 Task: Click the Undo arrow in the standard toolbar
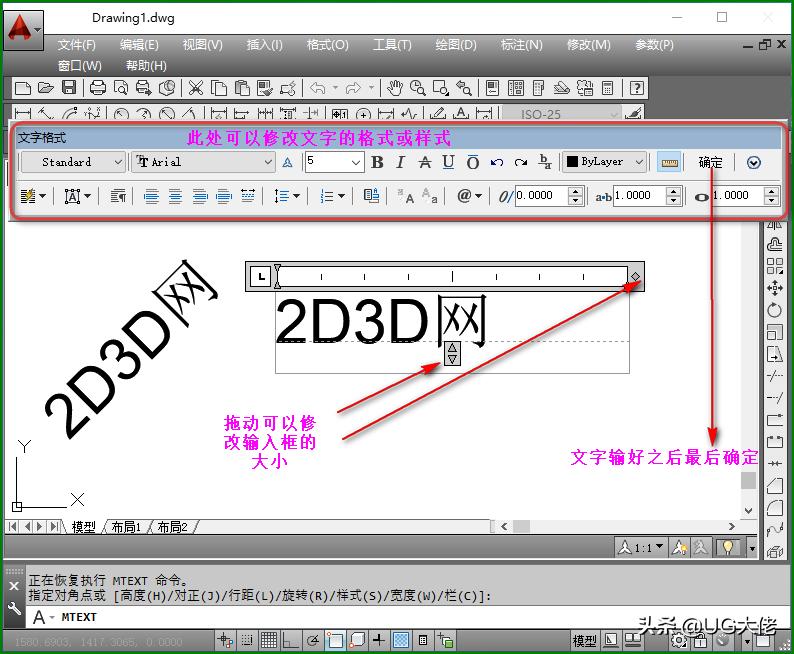(x=317, y=88)
